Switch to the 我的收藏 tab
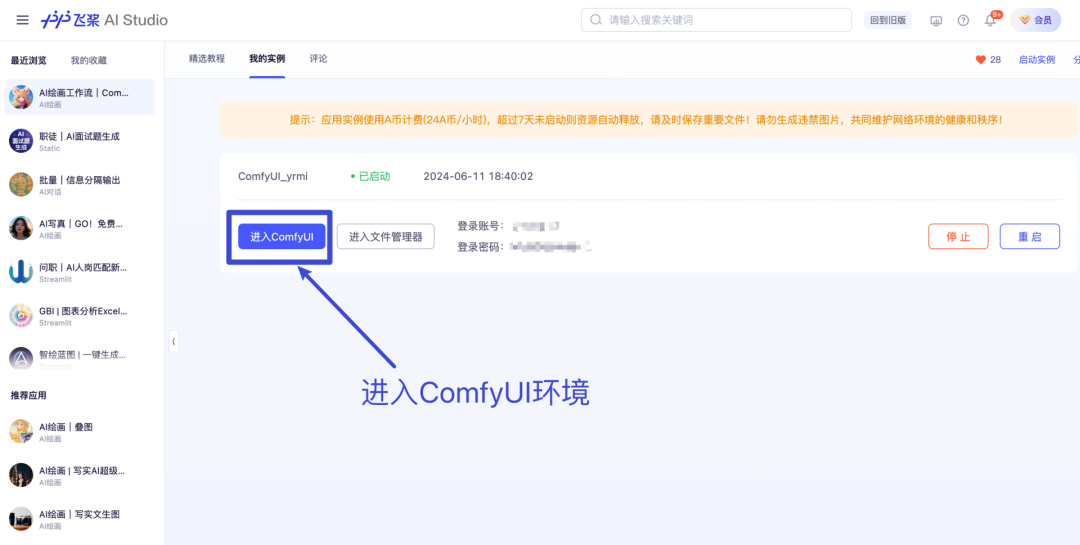Viewport: 1080px width, 545px height. (x=89, y=61)
